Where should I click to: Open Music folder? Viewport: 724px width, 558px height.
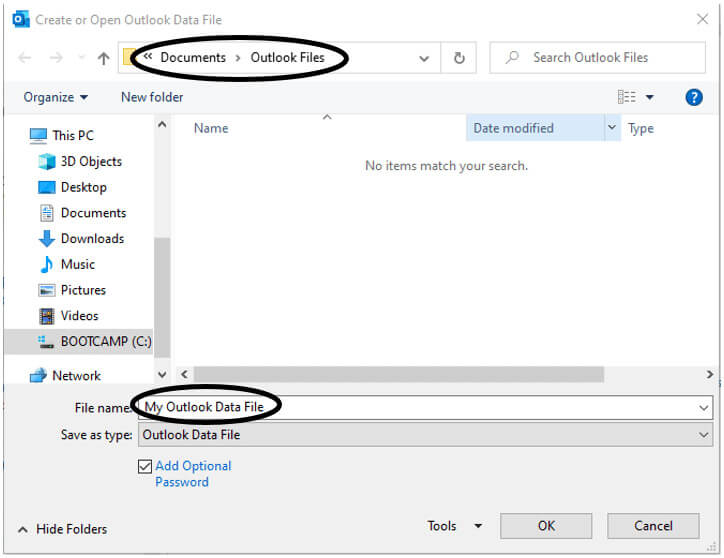[x=68, y=264]
